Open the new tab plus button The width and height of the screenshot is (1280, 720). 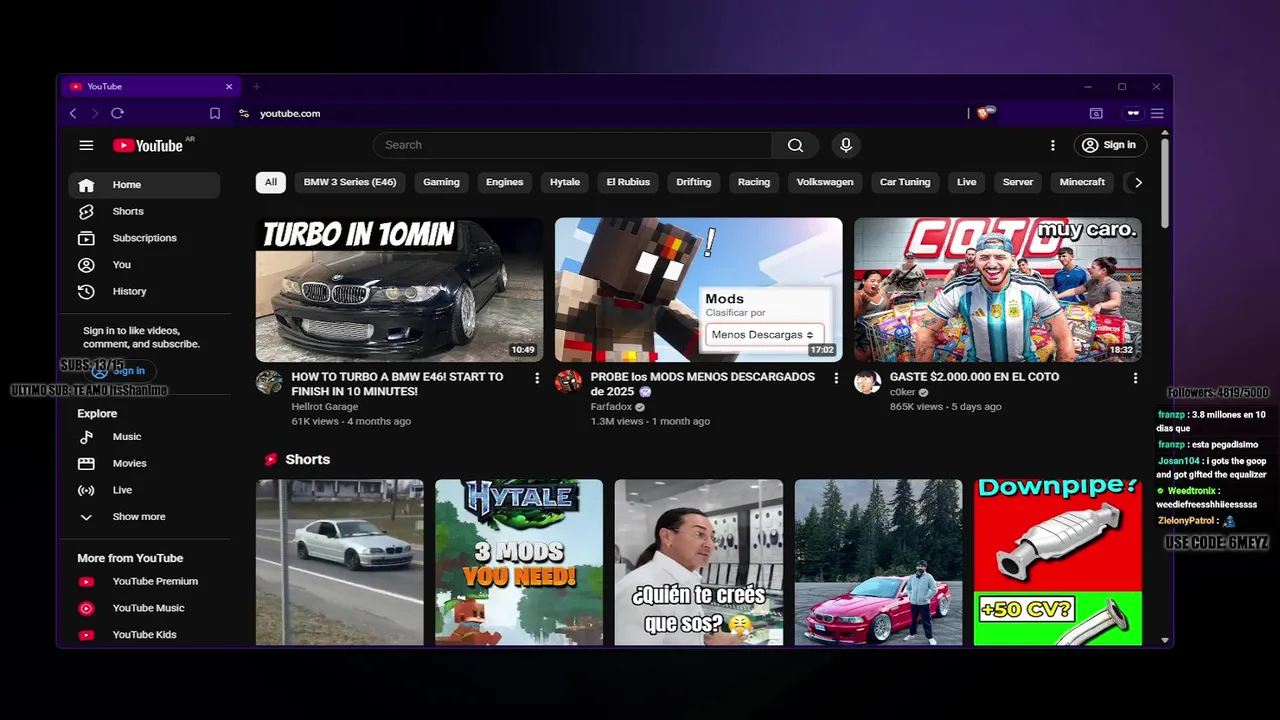(256, 87)
